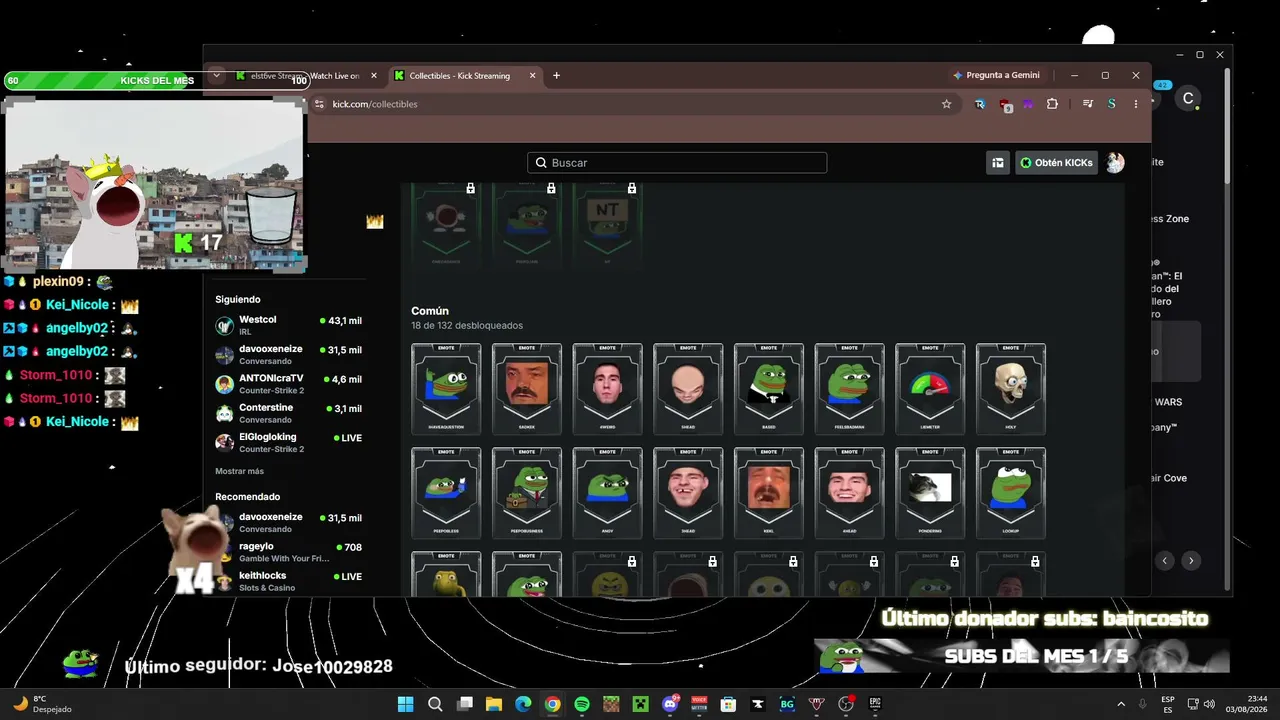1280x720 pixels.
Task: Launch Microsoft Edge from the taskbar
Action: coord(523,704)
